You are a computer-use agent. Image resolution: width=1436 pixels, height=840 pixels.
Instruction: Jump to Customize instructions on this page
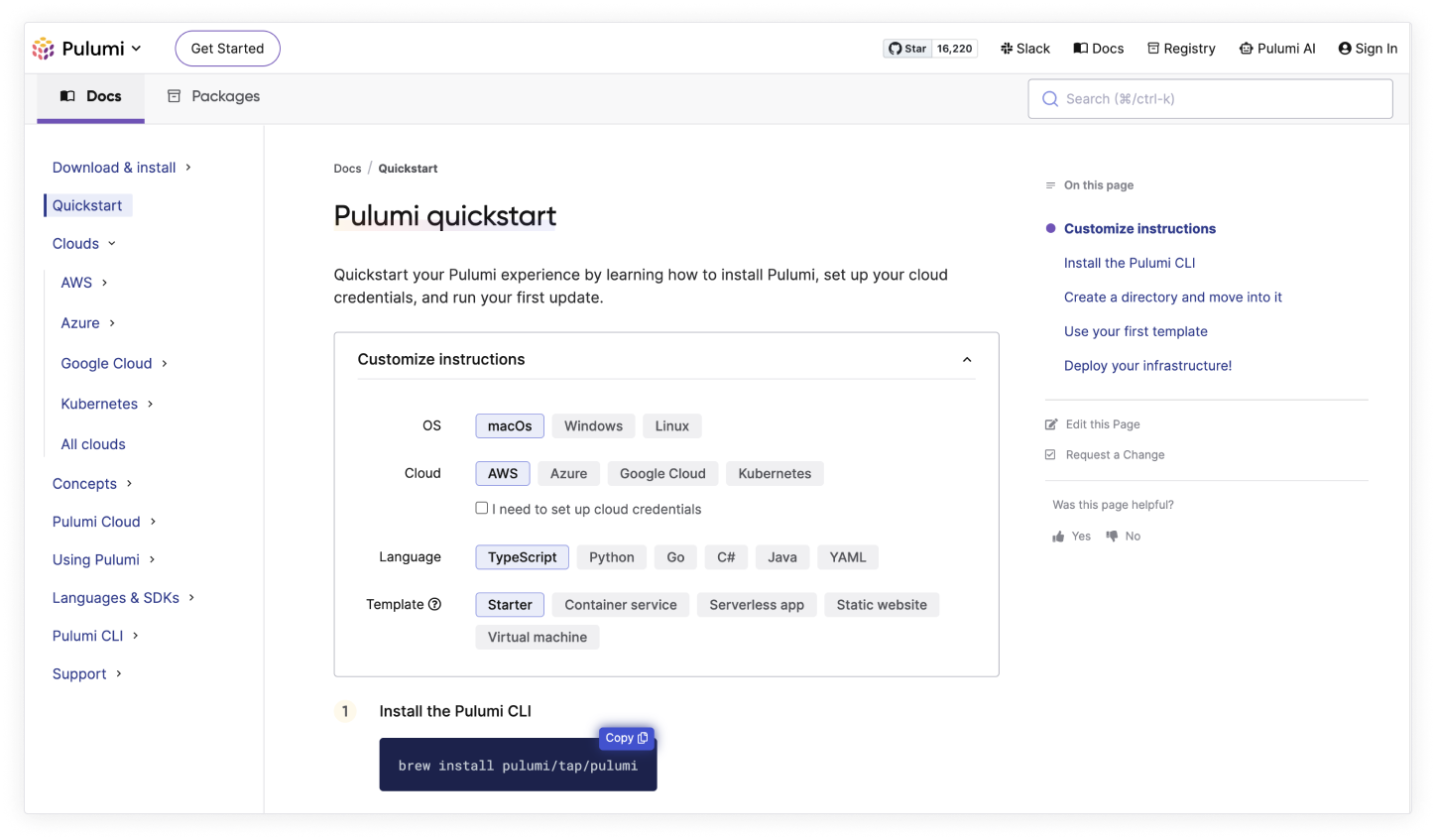(x=1139, y=229)
